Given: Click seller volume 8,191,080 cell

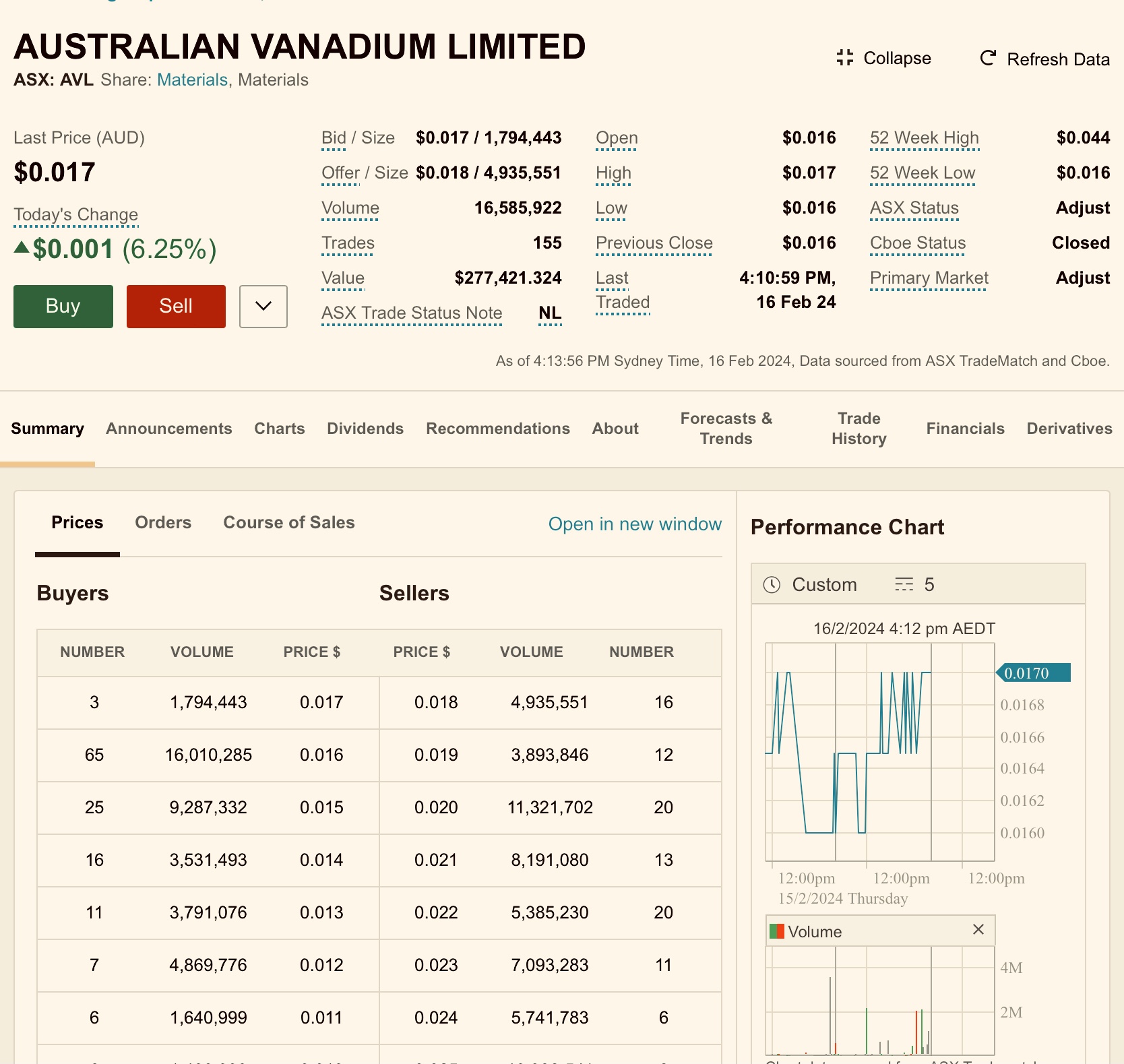Looking at the screenshot, I should [550, 860].
